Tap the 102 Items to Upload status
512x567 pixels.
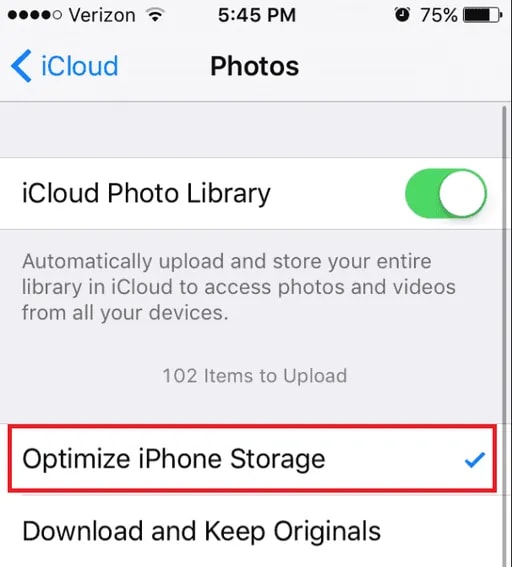click(255, 376)
